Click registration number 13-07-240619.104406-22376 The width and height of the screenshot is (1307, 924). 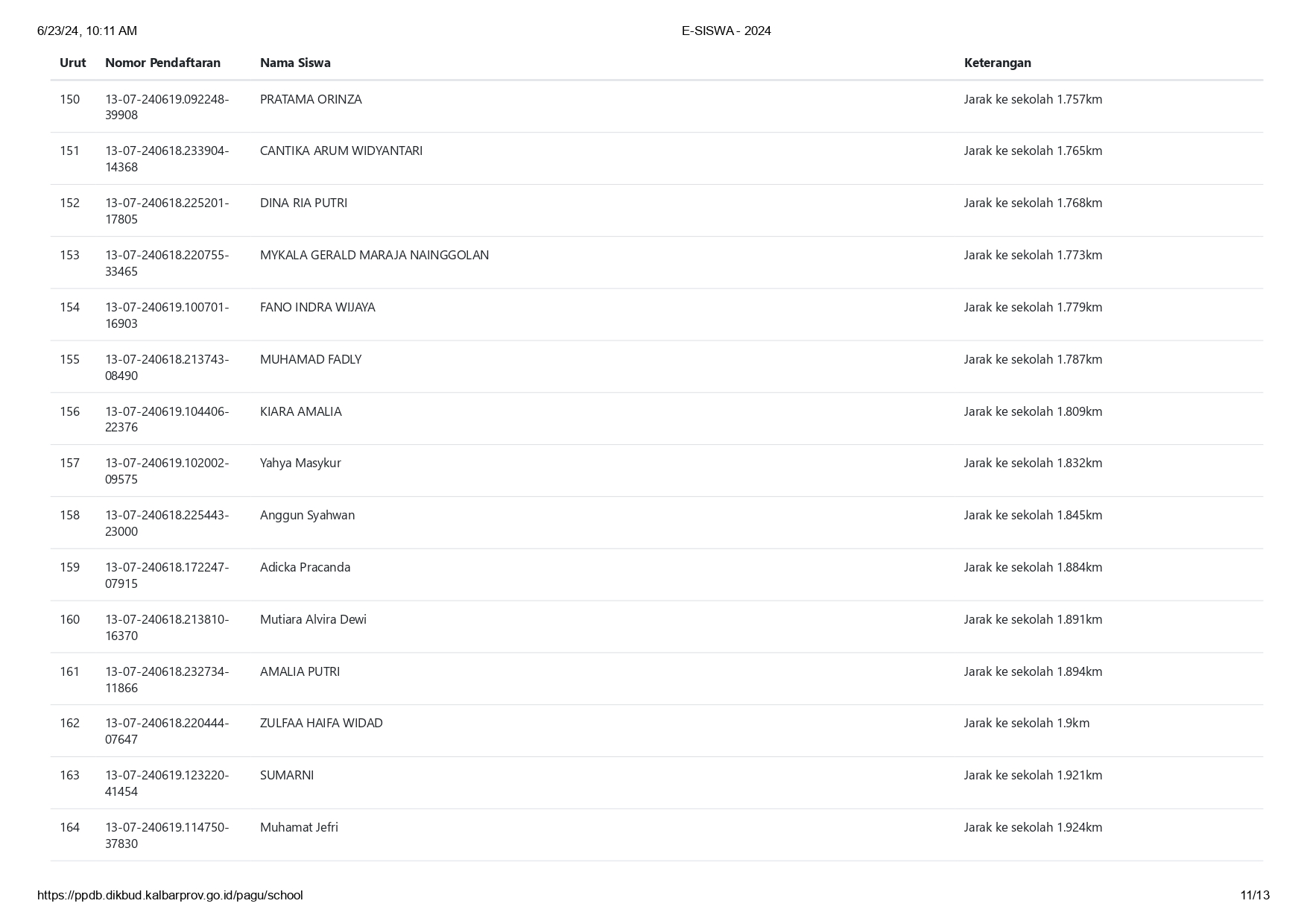pyautogui.click(x=167, y=419)
